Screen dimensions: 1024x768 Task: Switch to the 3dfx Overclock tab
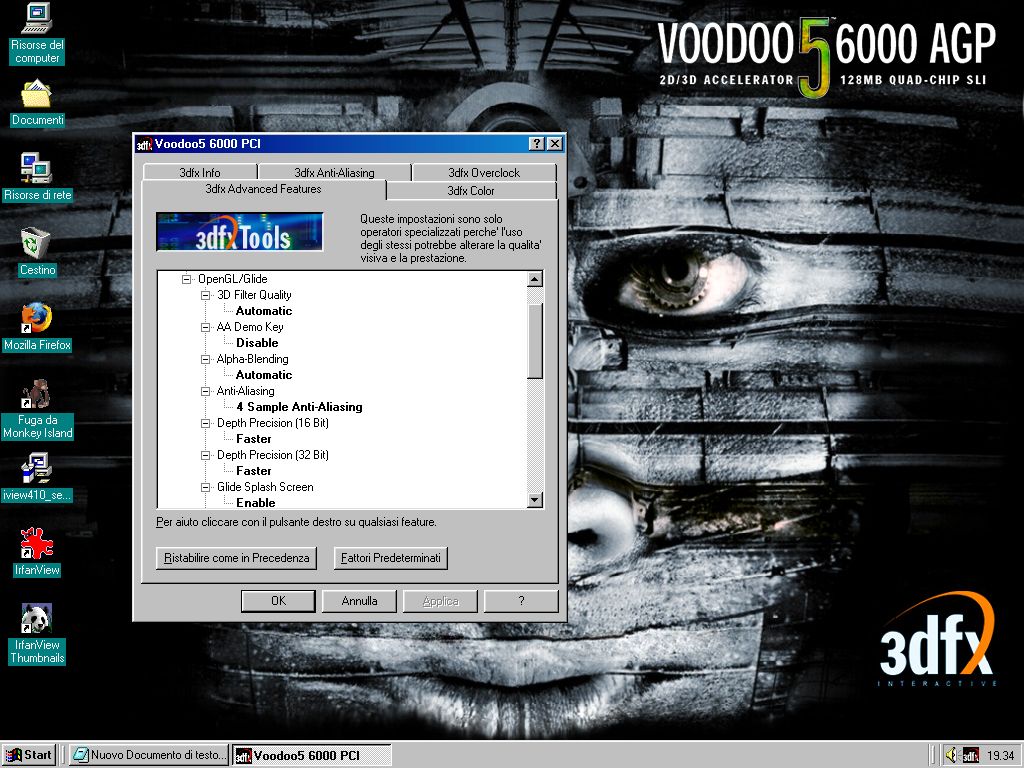pos(484,172)
